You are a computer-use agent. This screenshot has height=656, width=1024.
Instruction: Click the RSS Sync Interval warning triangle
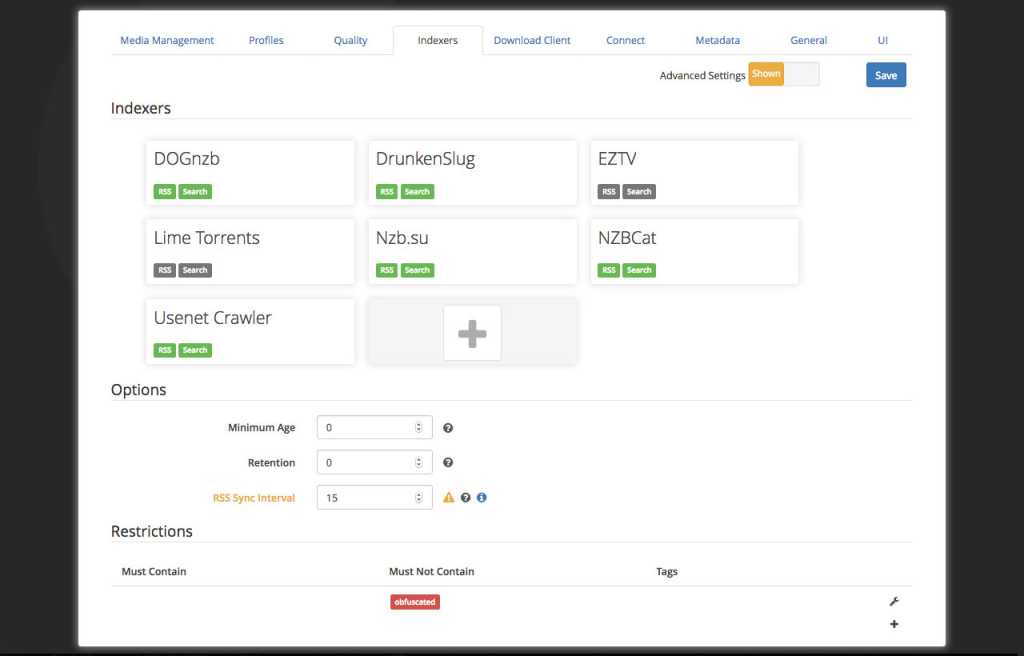[448, 497]
